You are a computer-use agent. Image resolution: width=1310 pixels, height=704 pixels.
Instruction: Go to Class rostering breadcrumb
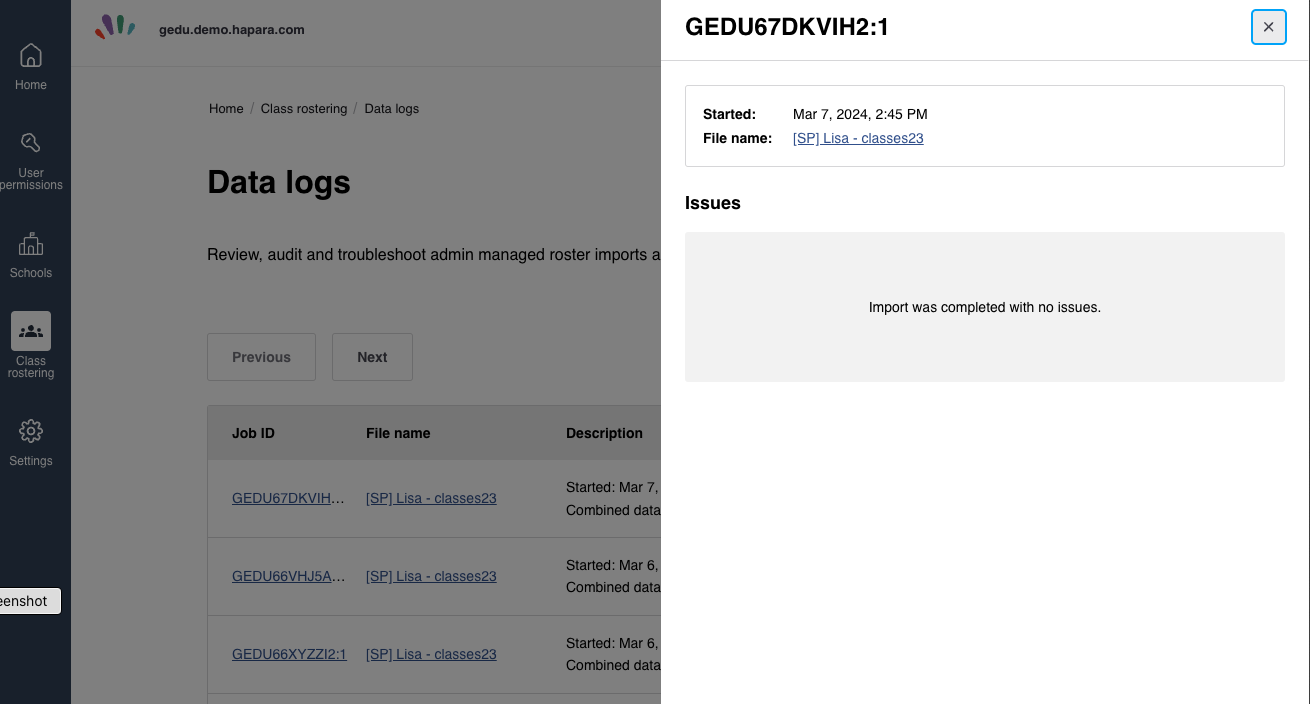pyautogui.click(x=304, y=108)
